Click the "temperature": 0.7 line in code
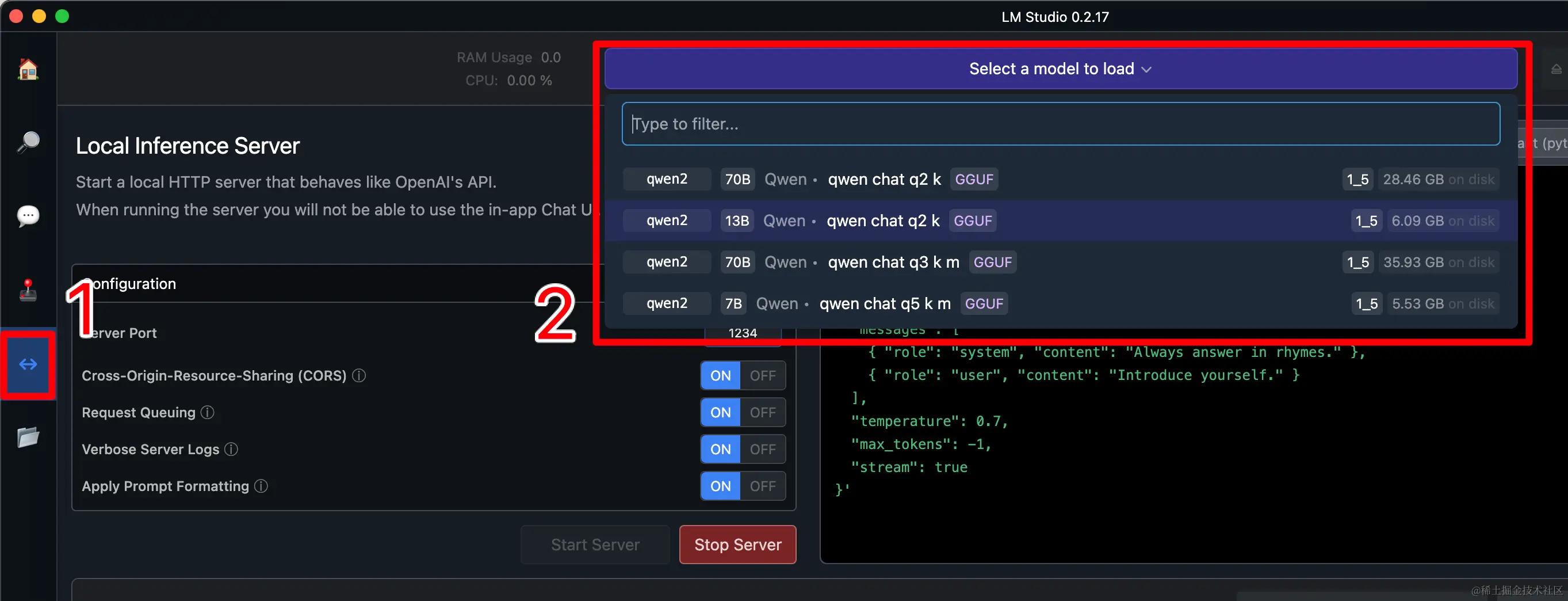 tap(930, 421)
